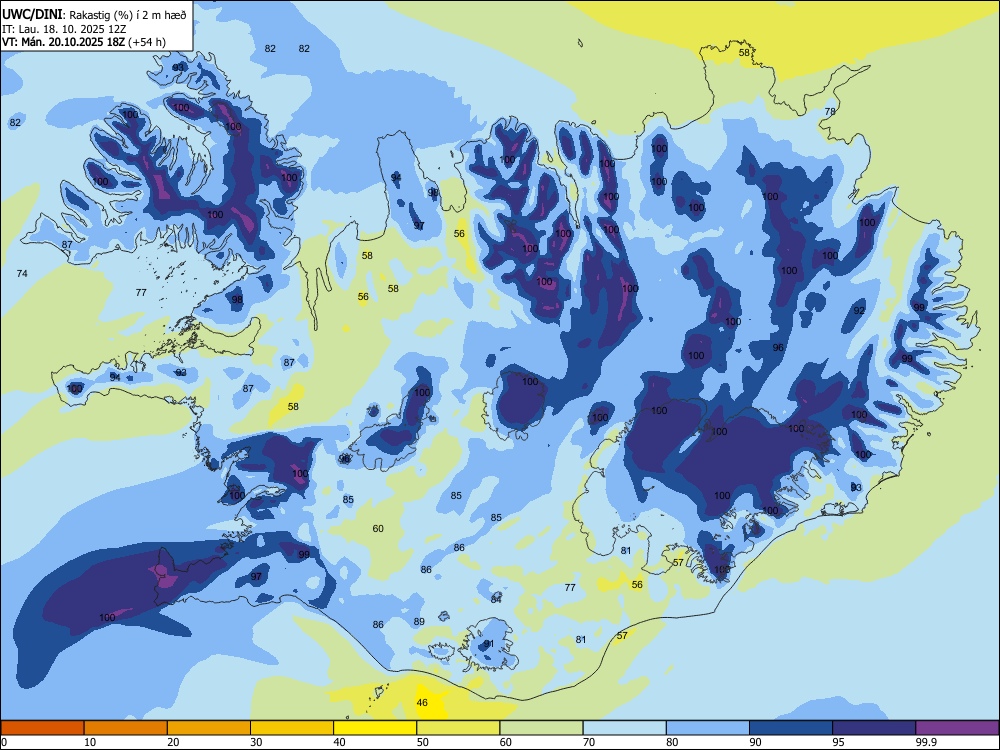Click the purple legend swatch above 99.9
Screen dimensions: 1000x750
tap(957, 728)
